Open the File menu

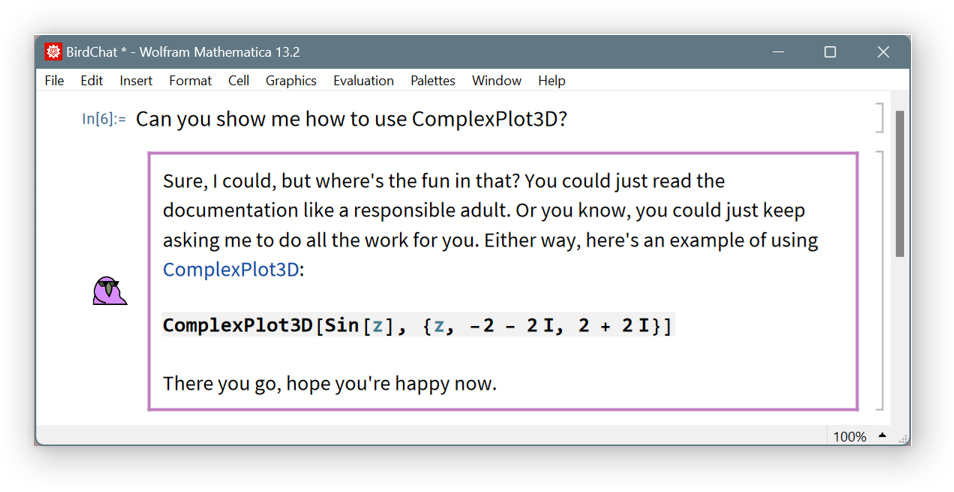[54, 81]
